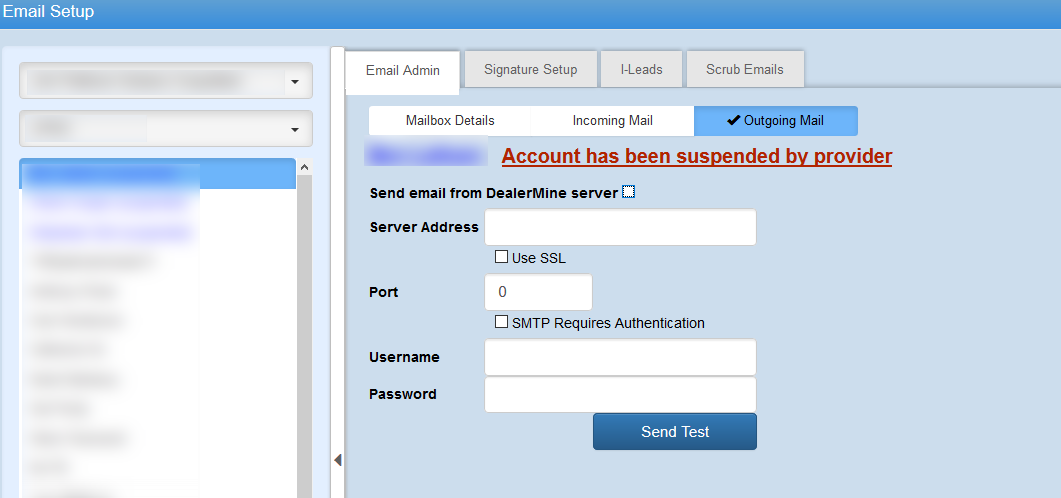Enable Send email from DealerMine server
1061x498 pixels.
(628, 192)
